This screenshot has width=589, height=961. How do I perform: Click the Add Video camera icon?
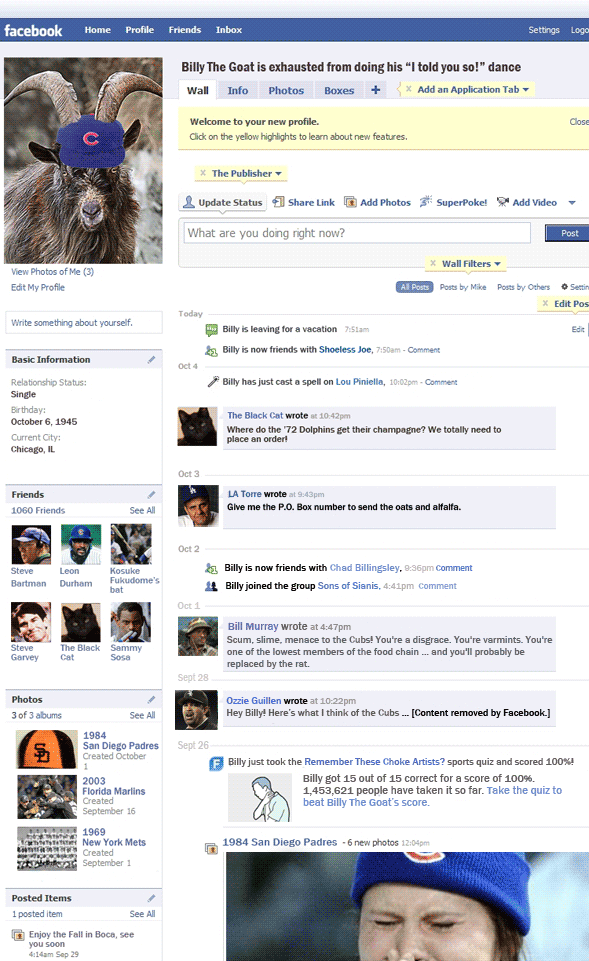[503, 202]
